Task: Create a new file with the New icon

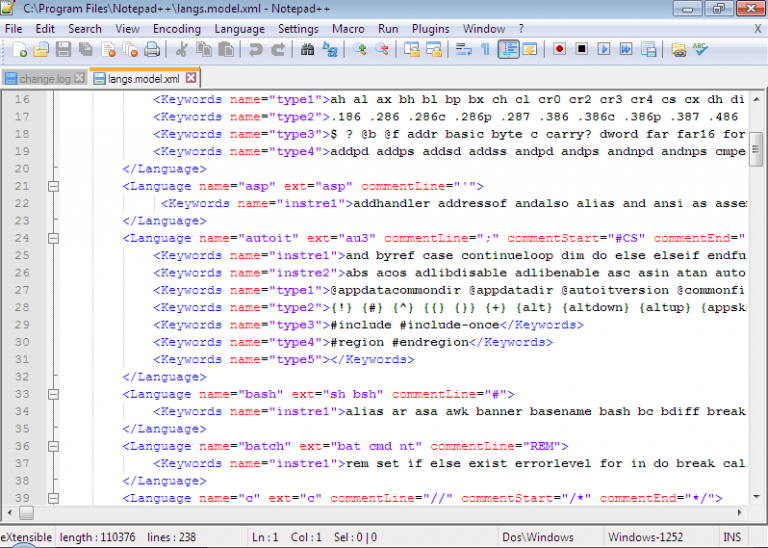Action: click(19, 49)
